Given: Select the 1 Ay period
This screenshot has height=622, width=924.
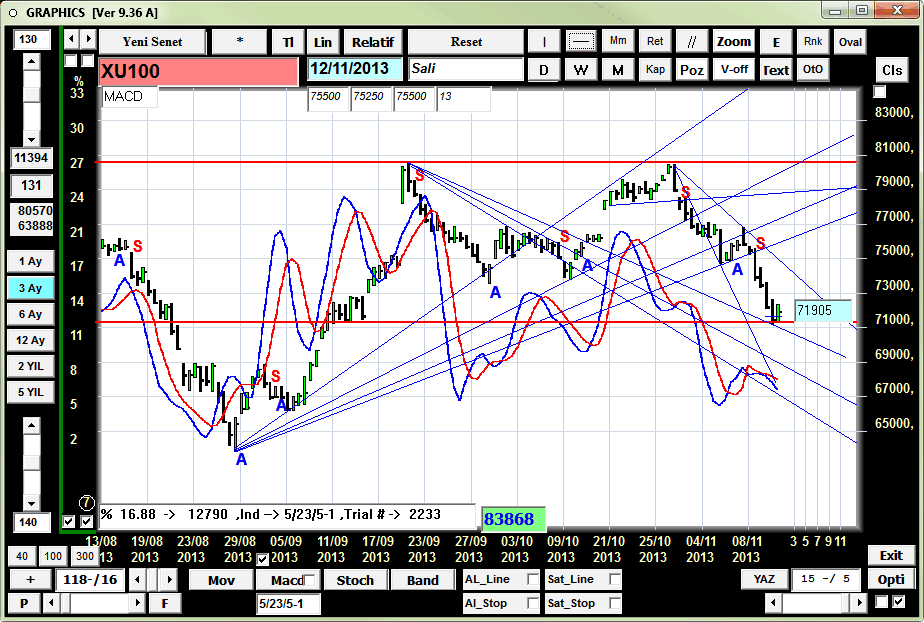Looking at the screenshot, I should 31,262.
